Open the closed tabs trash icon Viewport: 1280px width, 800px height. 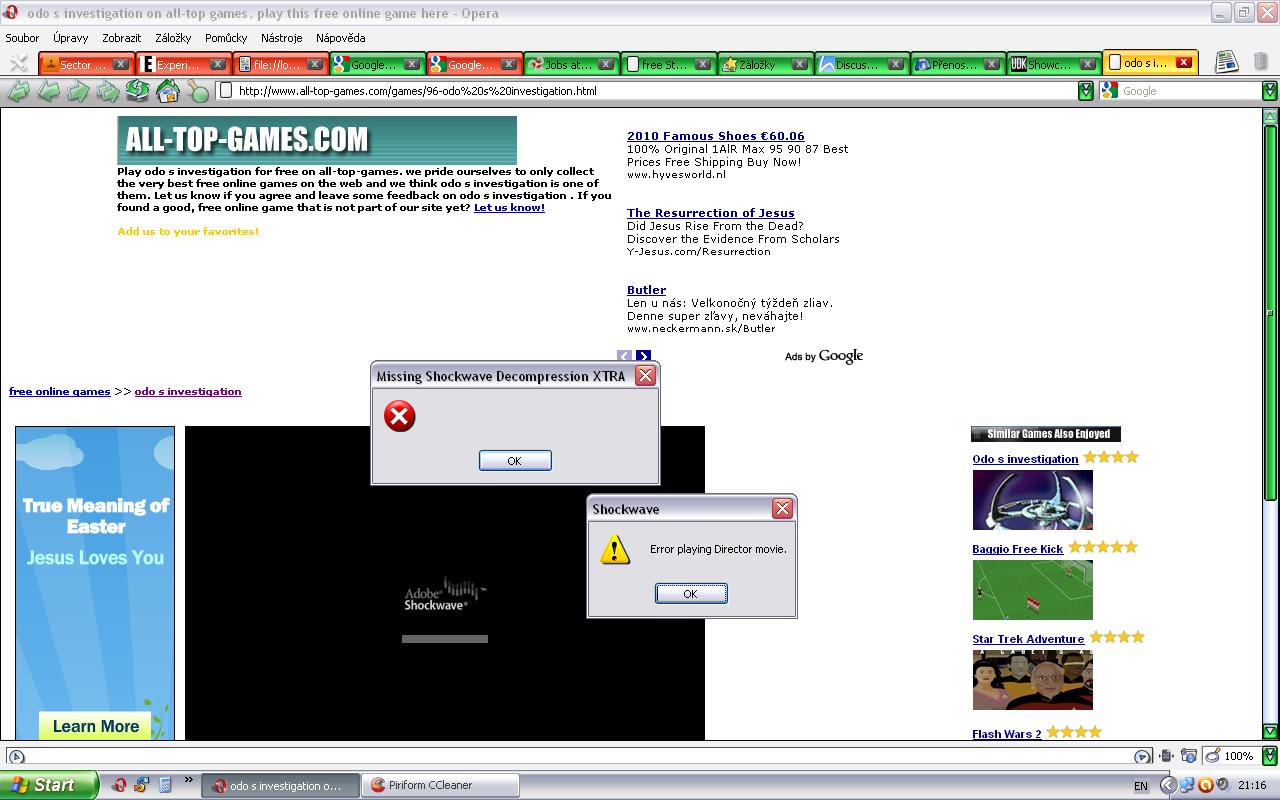1259,62
